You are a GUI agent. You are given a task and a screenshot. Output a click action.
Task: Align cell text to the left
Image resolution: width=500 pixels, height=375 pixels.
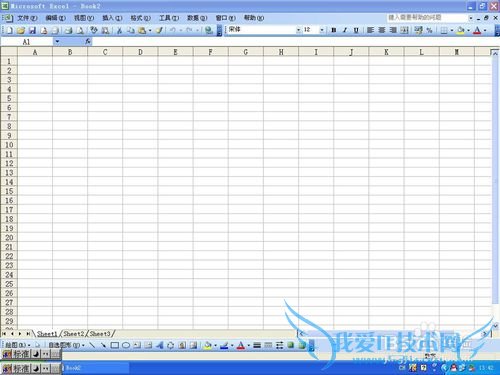[x=370, y=30]
